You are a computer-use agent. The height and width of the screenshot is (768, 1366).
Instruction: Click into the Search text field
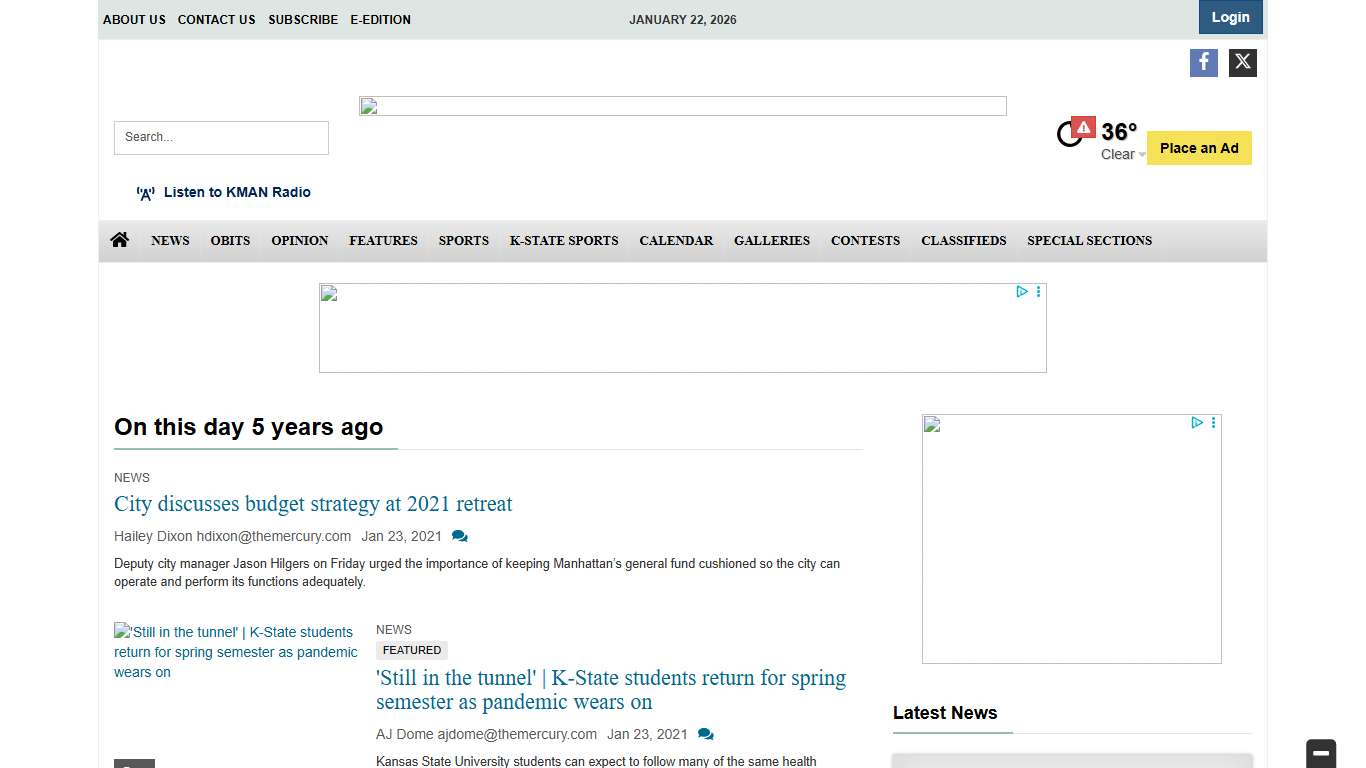(221, 138)
